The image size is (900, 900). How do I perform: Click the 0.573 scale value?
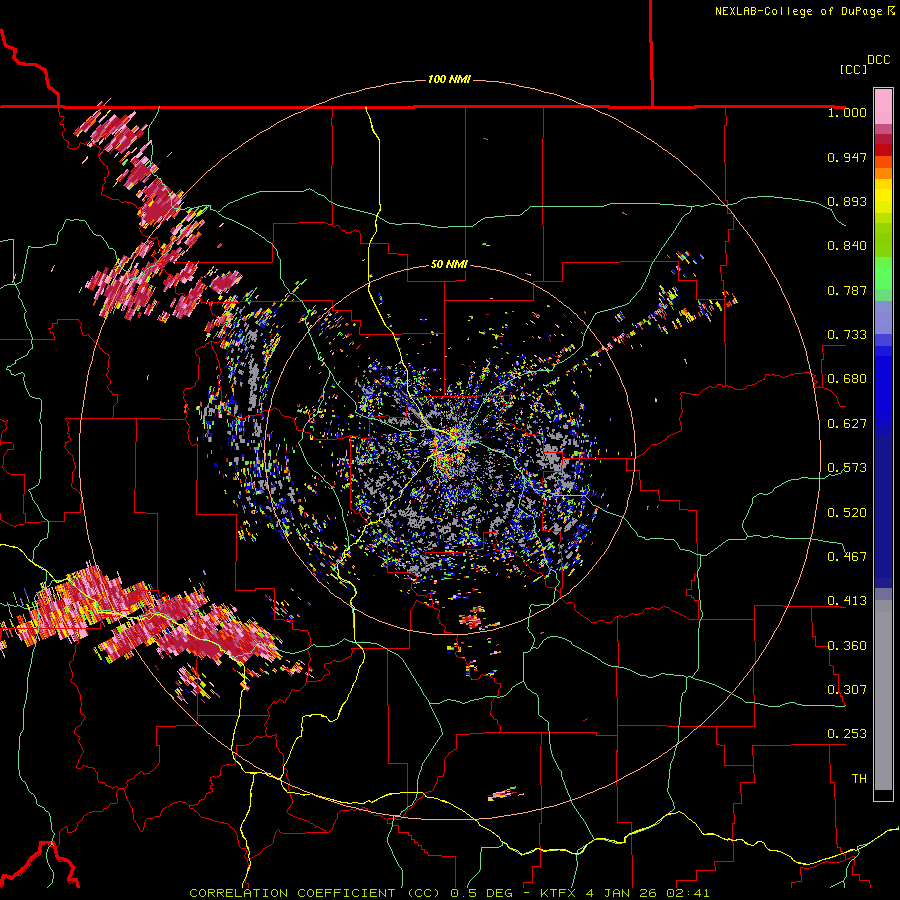(x=847, y=468)
